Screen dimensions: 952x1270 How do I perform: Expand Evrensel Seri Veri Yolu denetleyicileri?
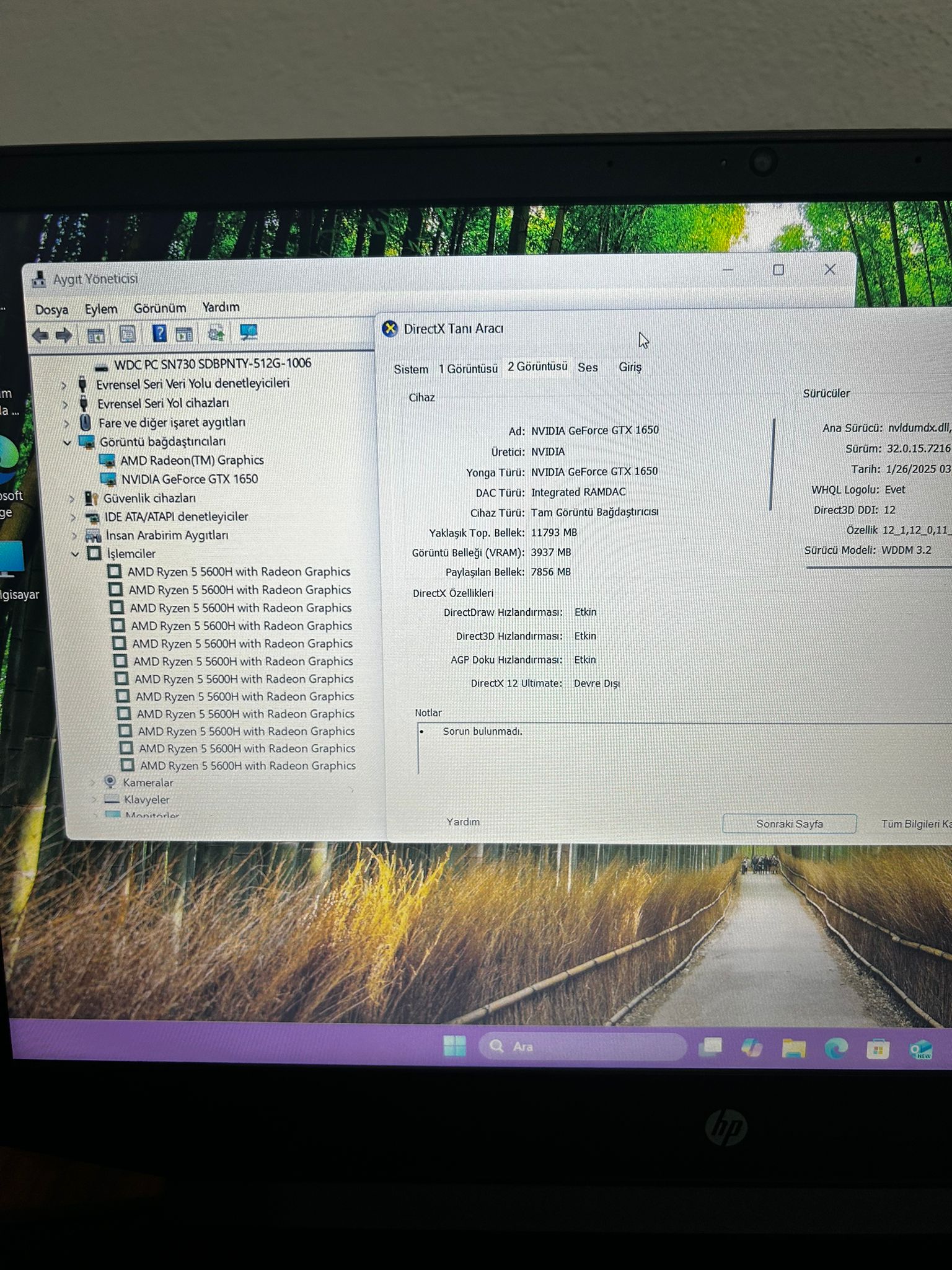64,385
